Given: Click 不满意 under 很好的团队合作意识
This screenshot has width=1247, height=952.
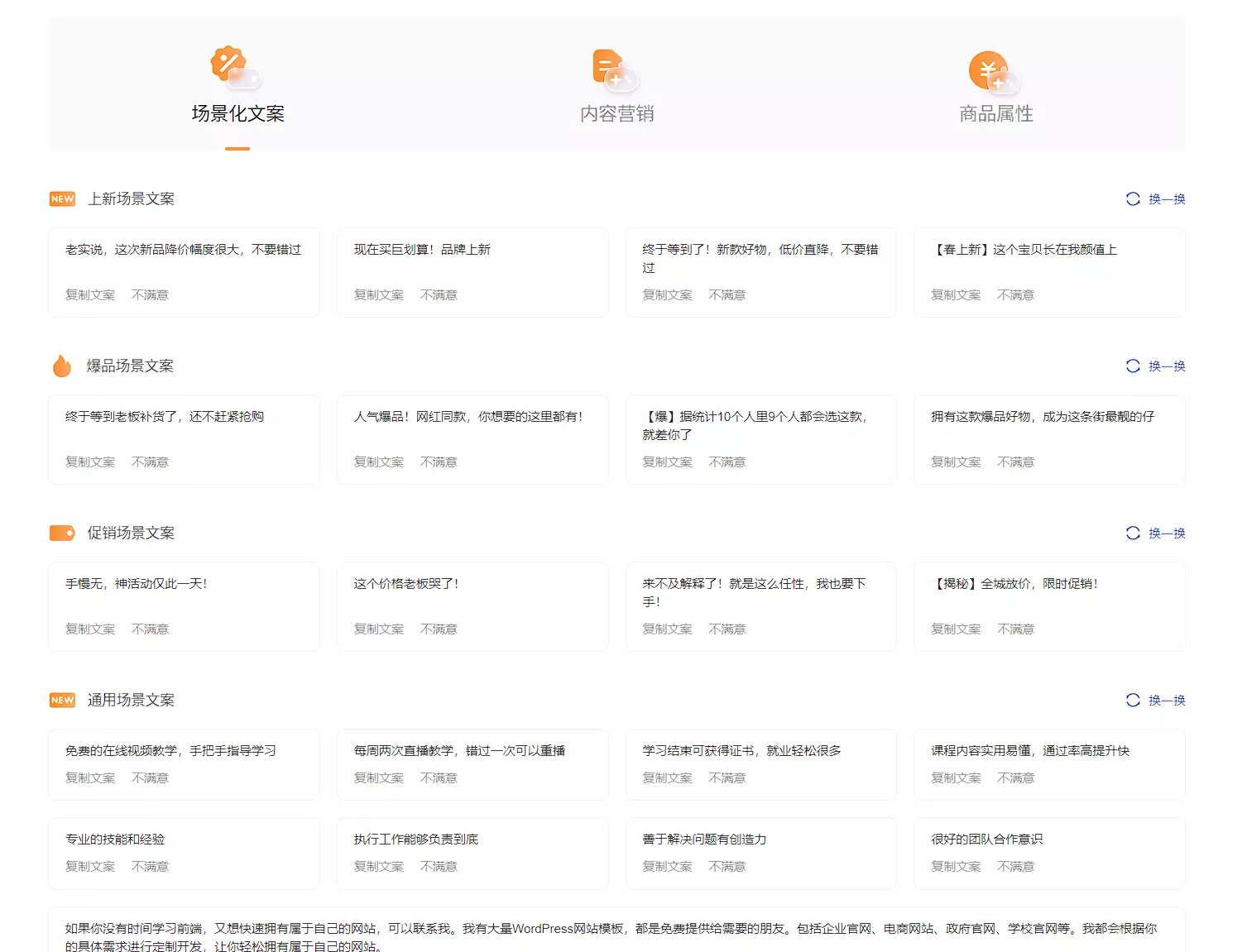Looking at the screenshot, I should [x=1015, y=867].
